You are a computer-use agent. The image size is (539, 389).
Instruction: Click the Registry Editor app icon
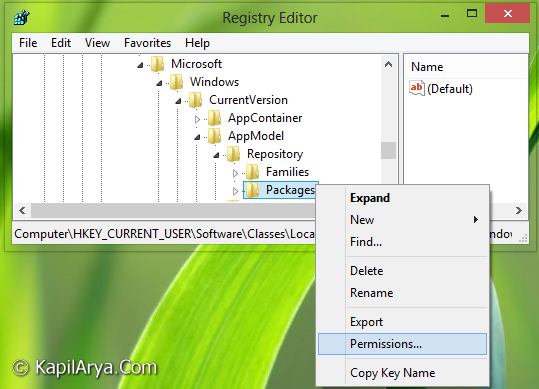[x=22, y=18]
